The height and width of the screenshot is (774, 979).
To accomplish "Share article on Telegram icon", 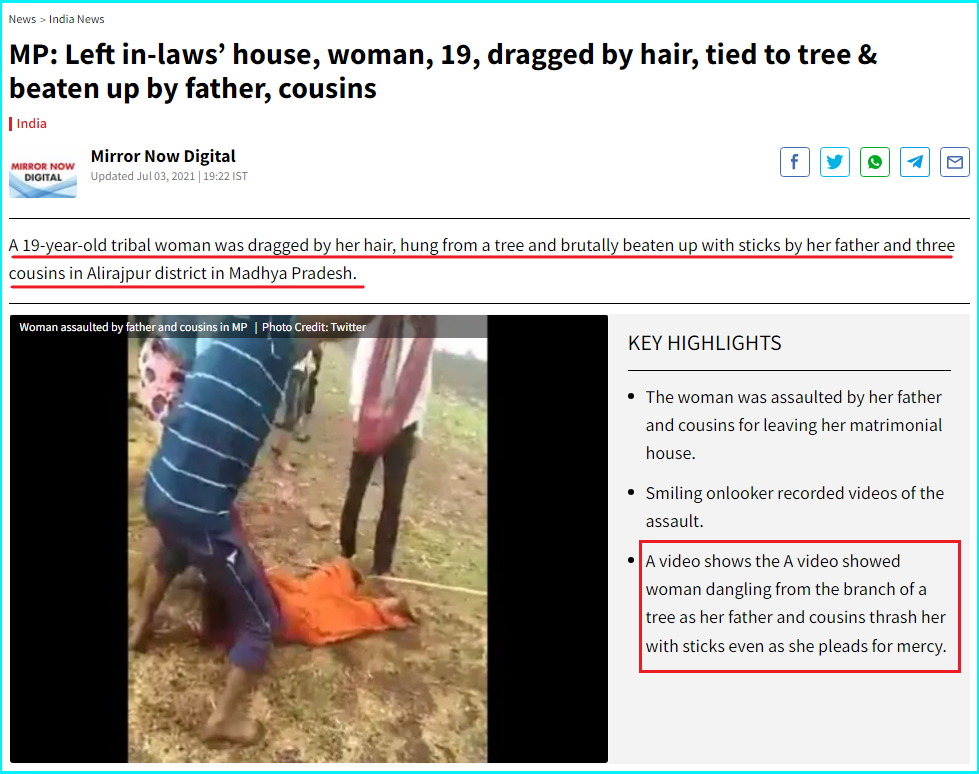I will point(915,162).
